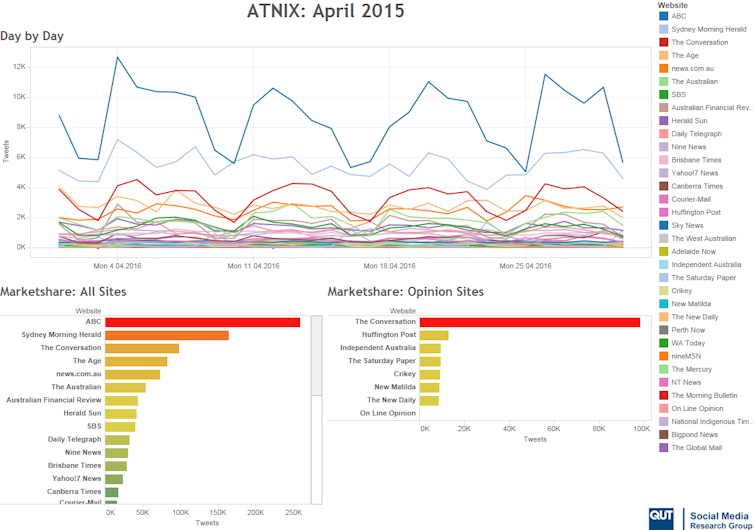Click 'Mon 4.04.2016' date axis label
Image resolution: width=754 pixels, height=530 pixels.
tap(117, 266)
